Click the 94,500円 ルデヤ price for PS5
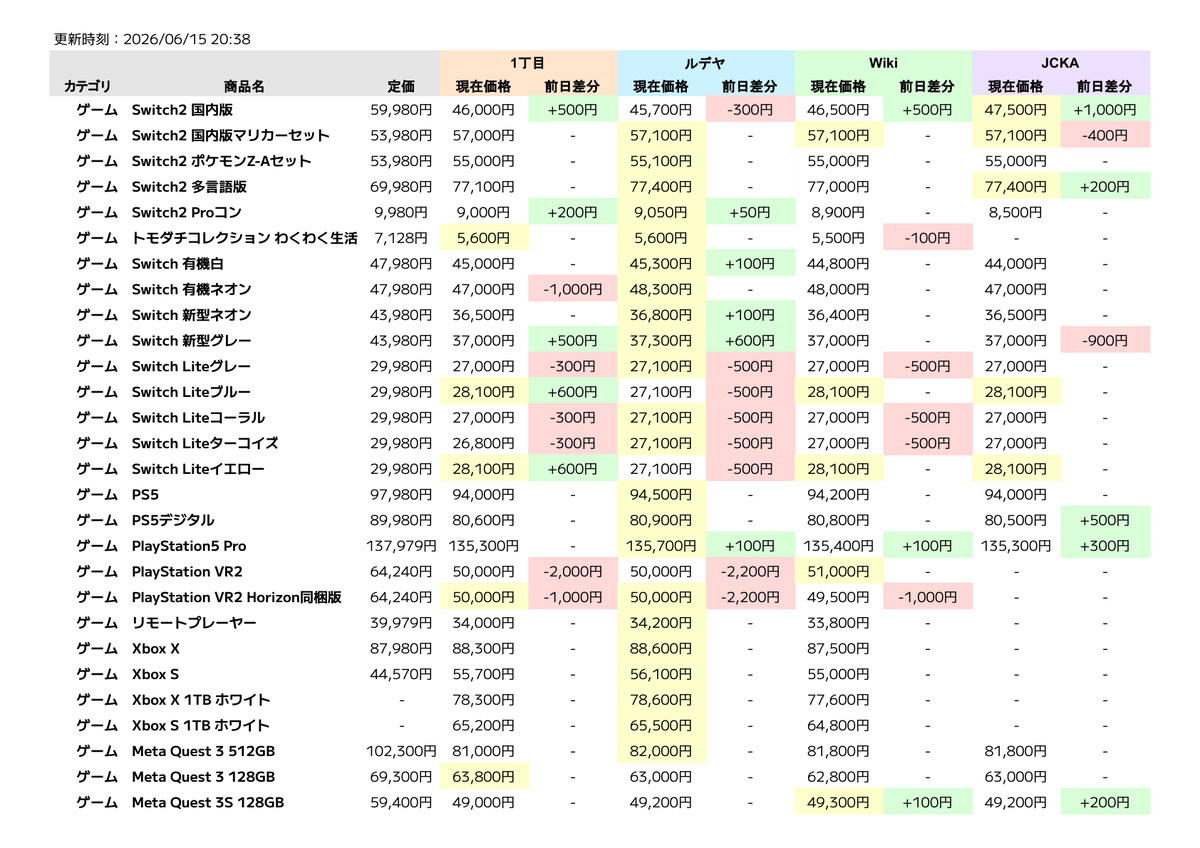Image resolution: width=1200 pixels, height=848 pixels. click(x=660, y=495)
